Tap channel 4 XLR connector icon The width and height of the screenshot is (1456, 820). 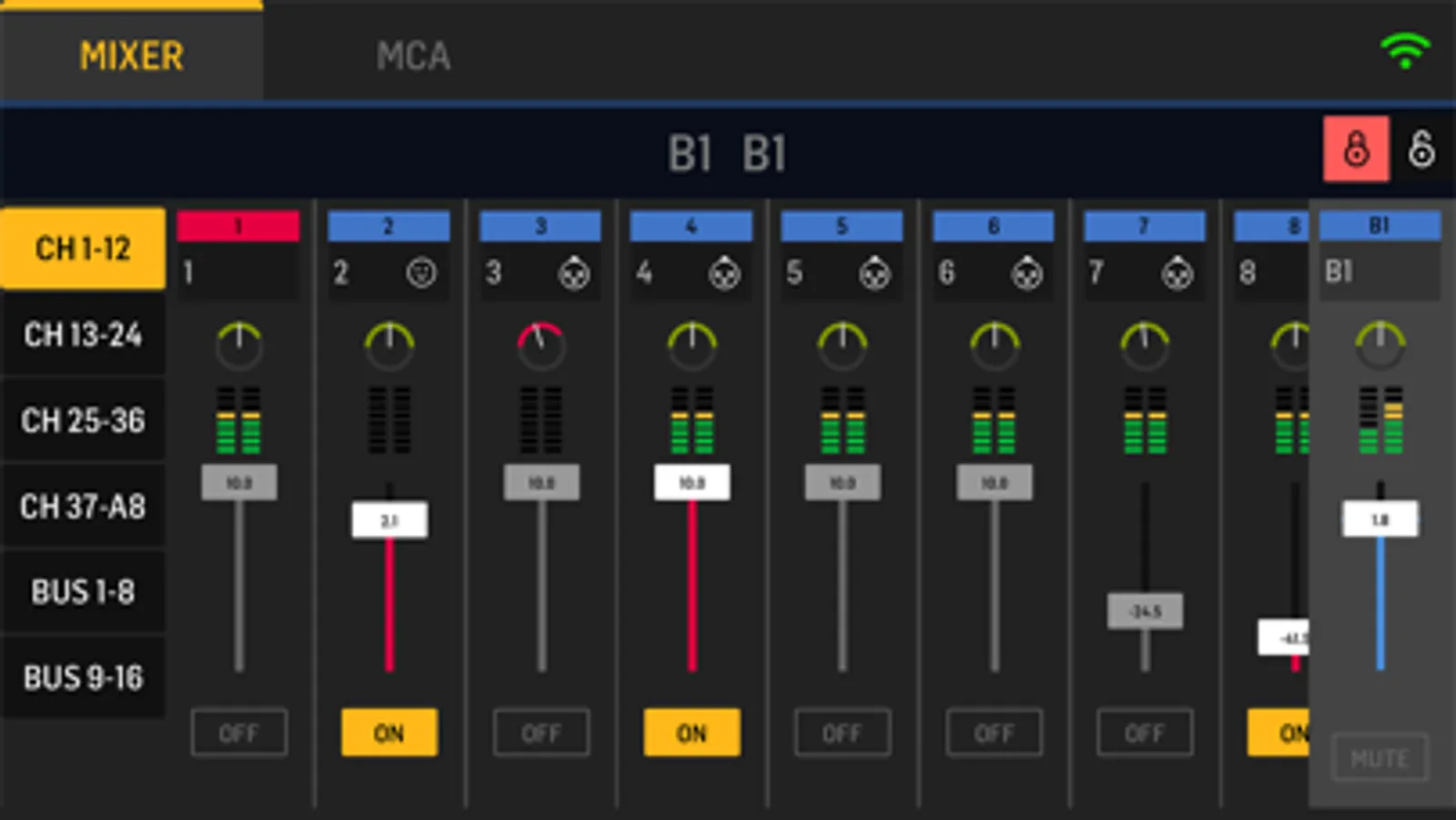(724, 272)
